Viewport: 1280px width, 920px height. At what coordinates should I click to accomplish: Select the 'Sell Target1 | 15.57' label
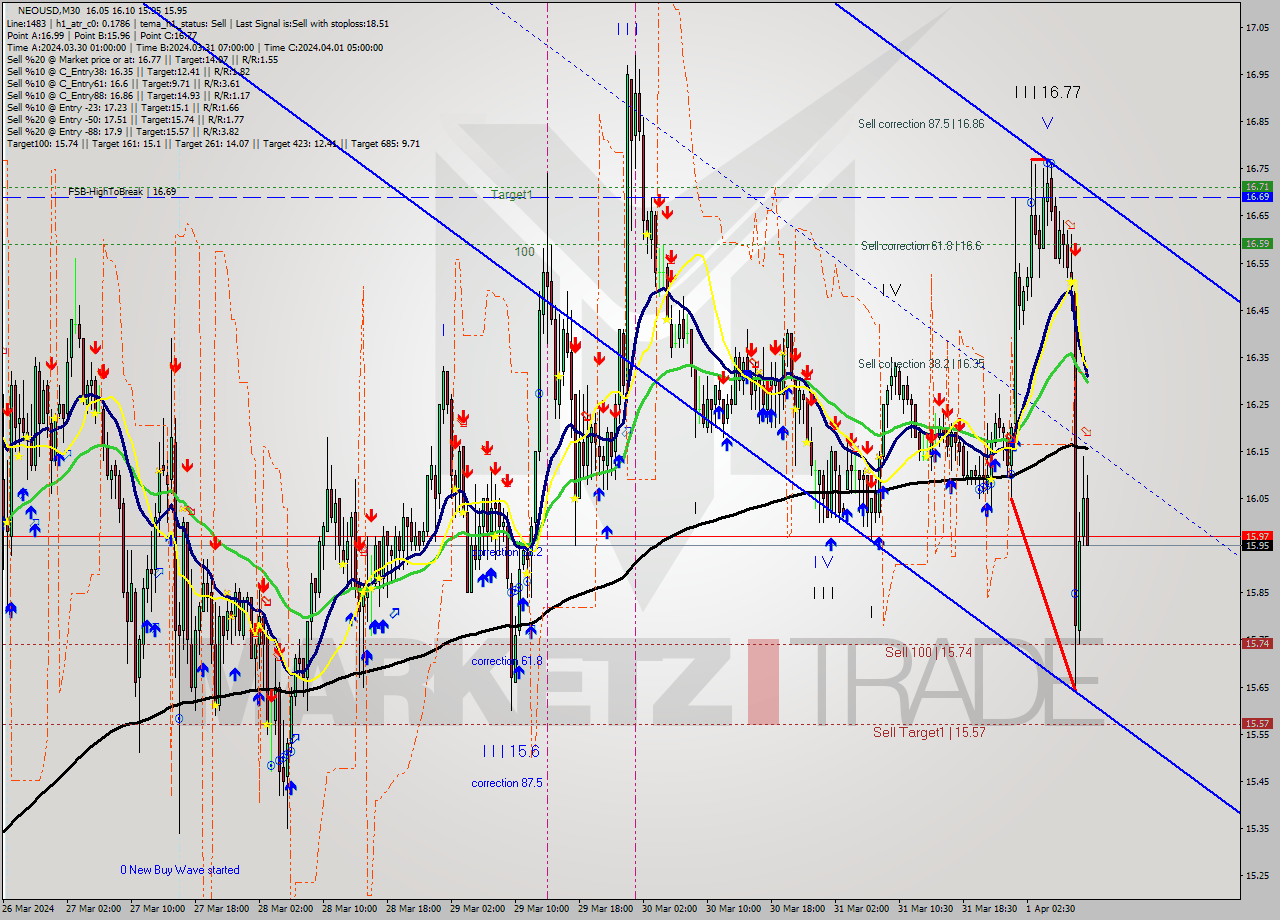pyautogui.click(x=929, y=732)
